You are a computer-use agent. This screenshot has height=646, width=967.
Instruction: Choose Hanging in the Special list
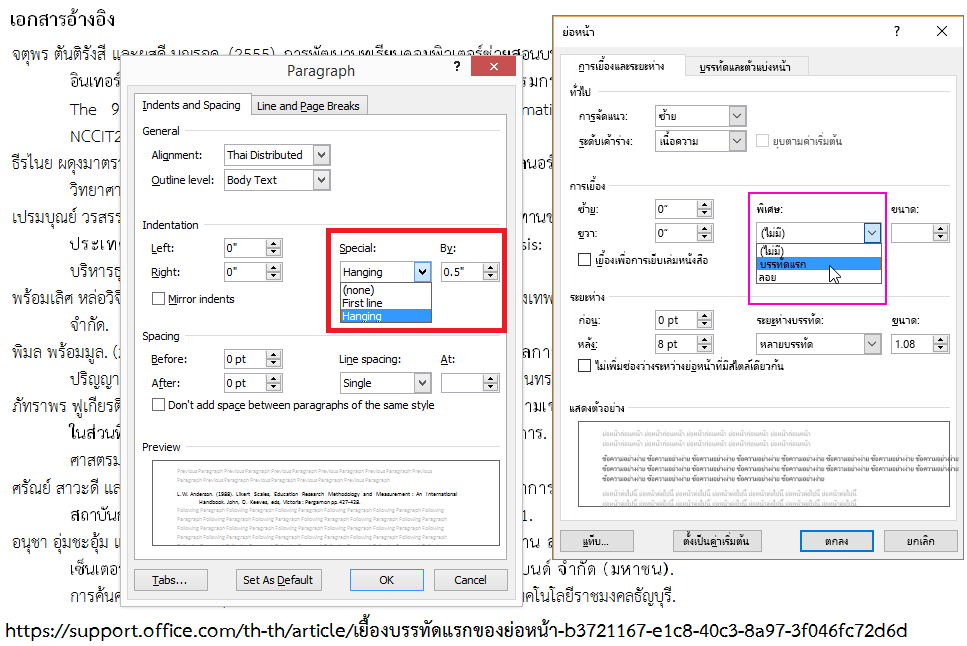click(x=362, y=316)
